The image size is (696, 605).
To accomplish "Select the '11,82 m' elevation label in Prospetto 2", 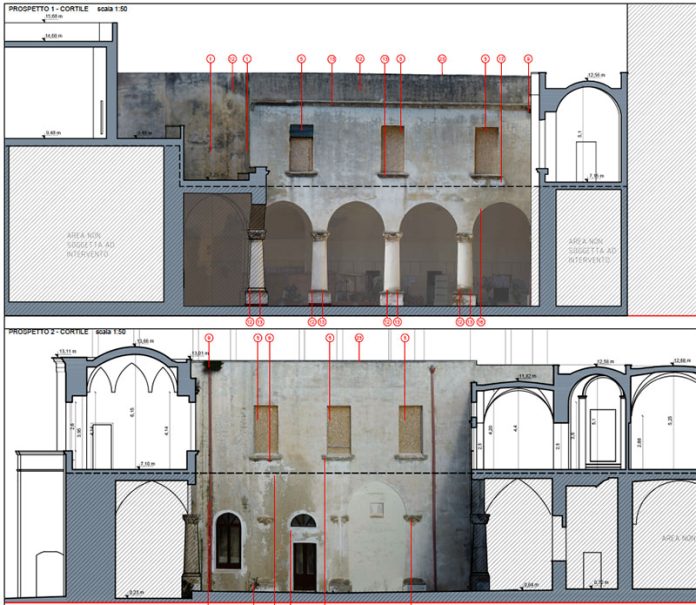I will [x=526, y=376].
